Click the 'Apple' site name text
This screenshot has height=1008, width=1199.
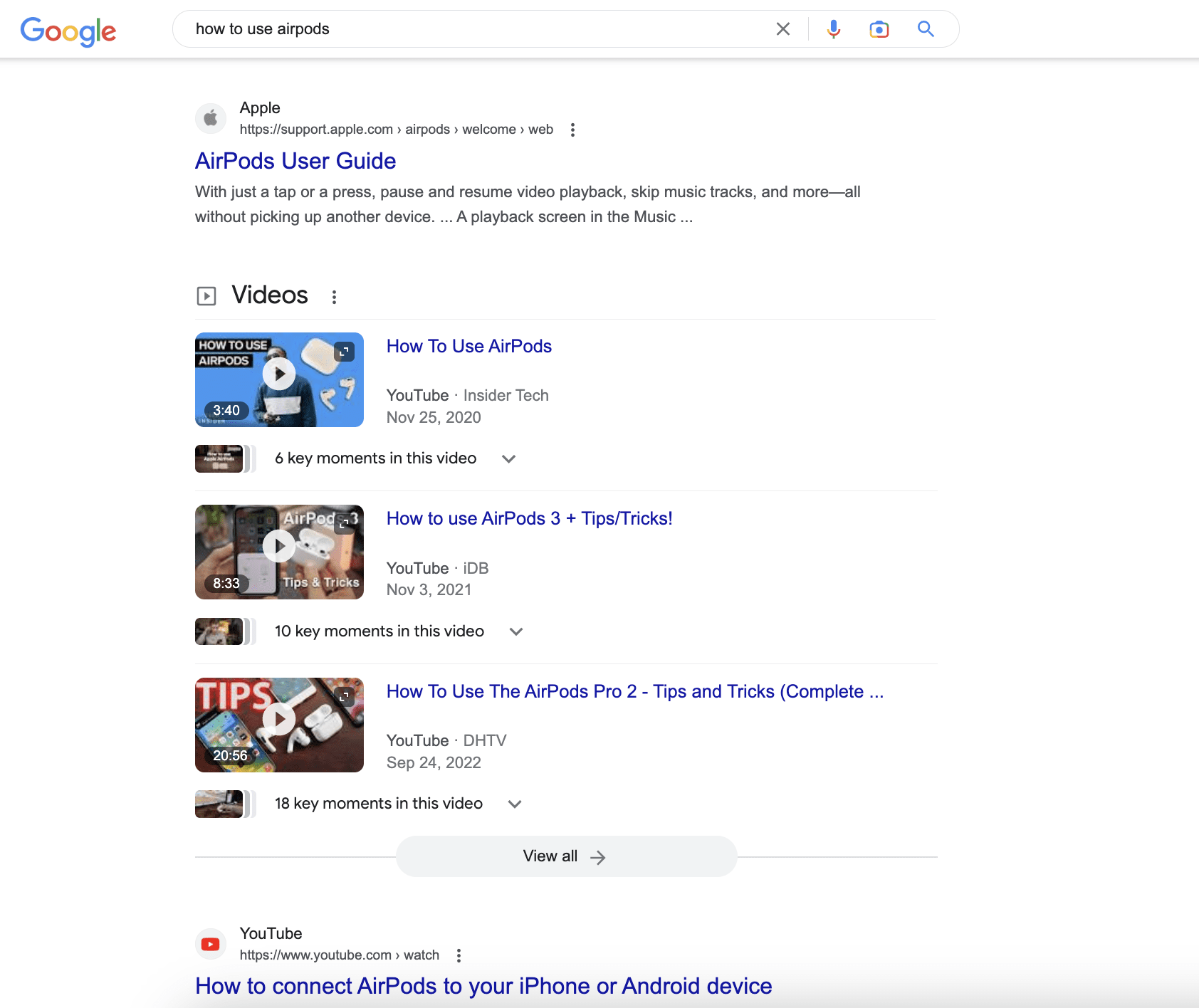[260, 108]
